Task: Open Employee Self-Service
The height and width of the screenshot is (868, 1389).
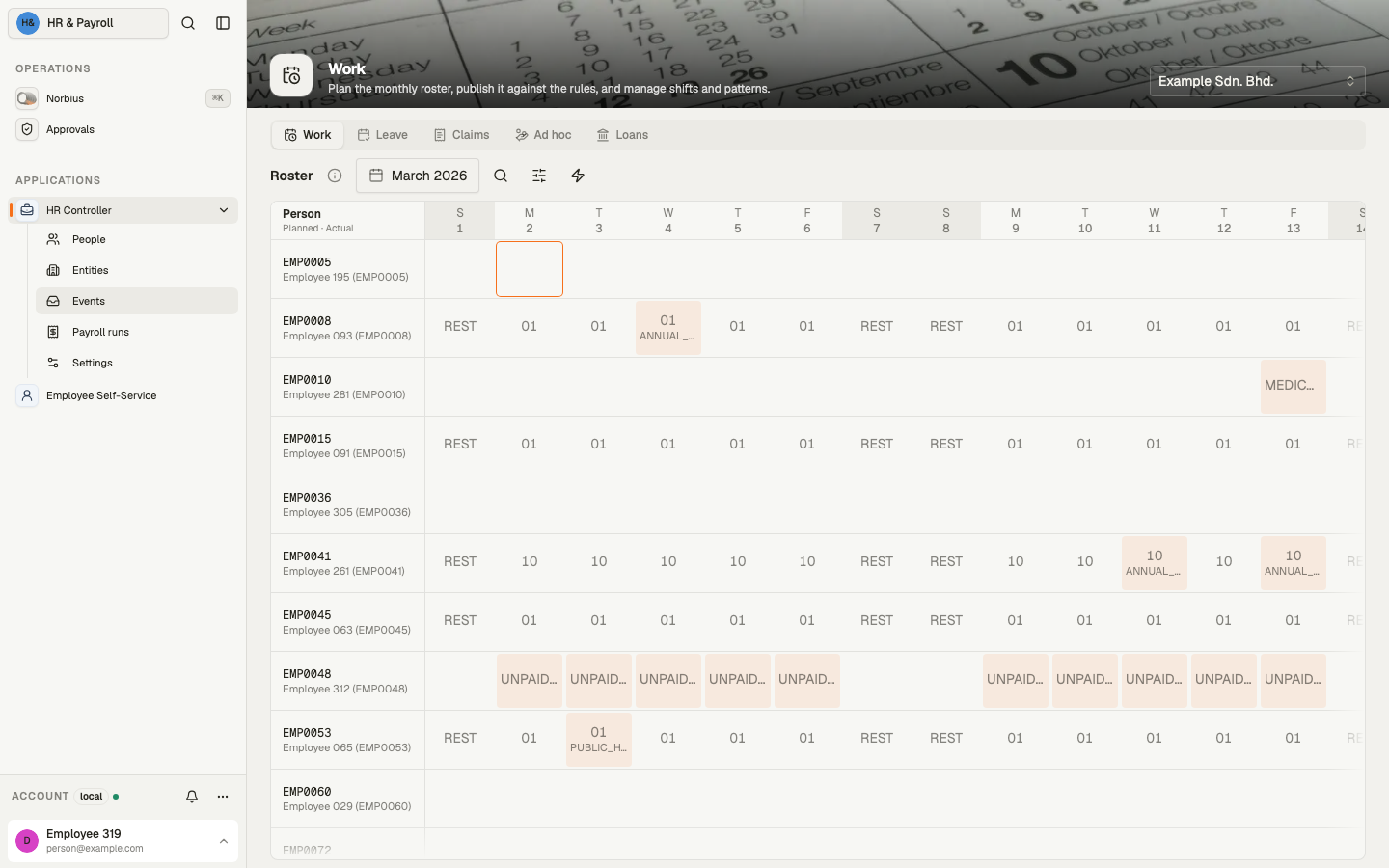Action: [123, 395]
